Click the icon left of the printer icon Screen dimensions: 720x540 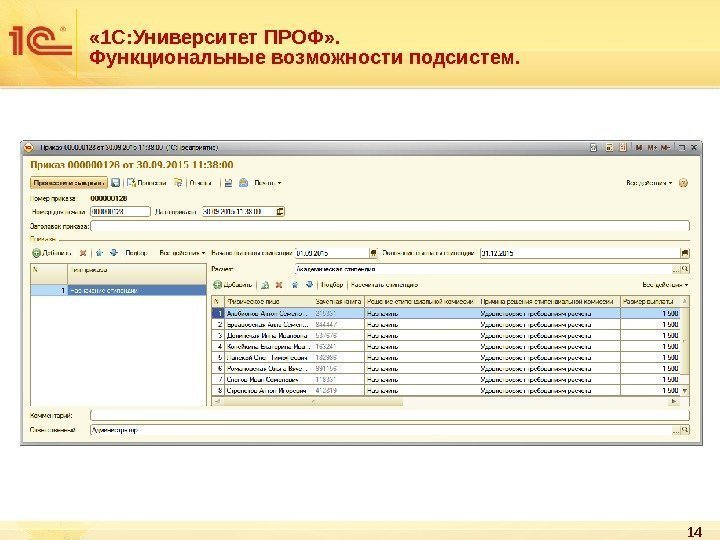[x=229, y=183]
